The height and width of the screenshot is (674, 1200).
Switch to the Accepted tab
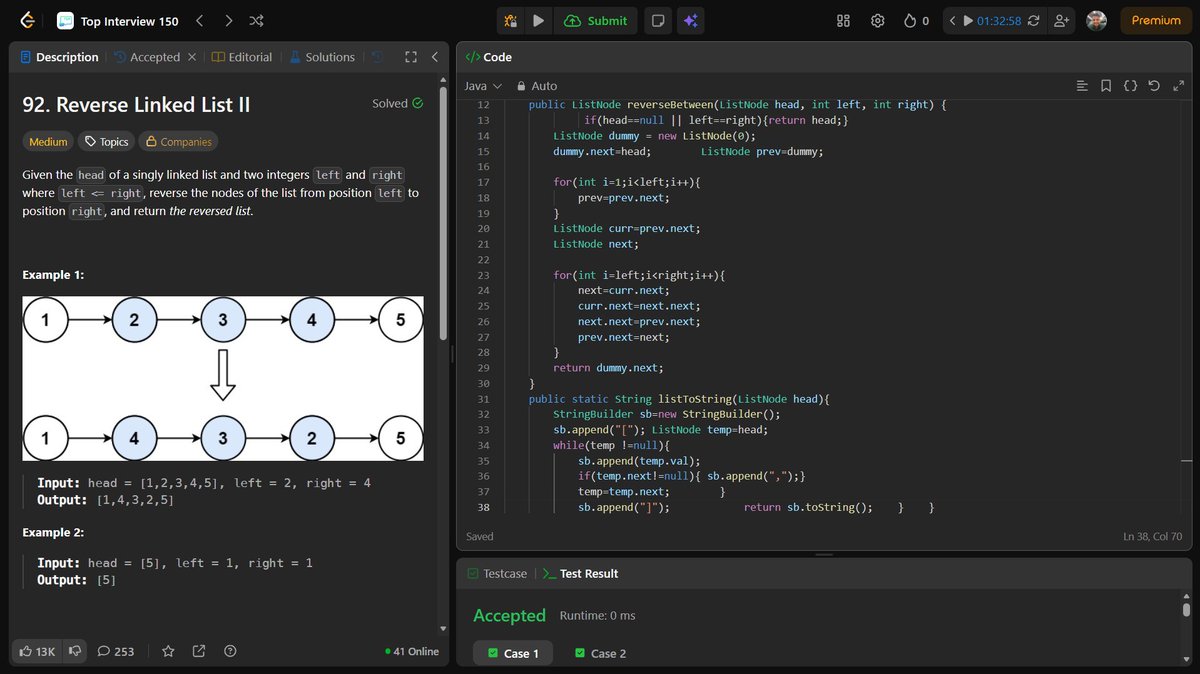(x=147, y=57)
